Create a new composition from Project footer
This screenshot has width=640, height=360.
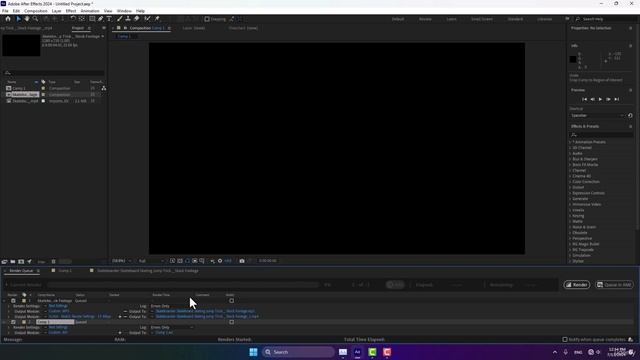[x=21, y=262]
